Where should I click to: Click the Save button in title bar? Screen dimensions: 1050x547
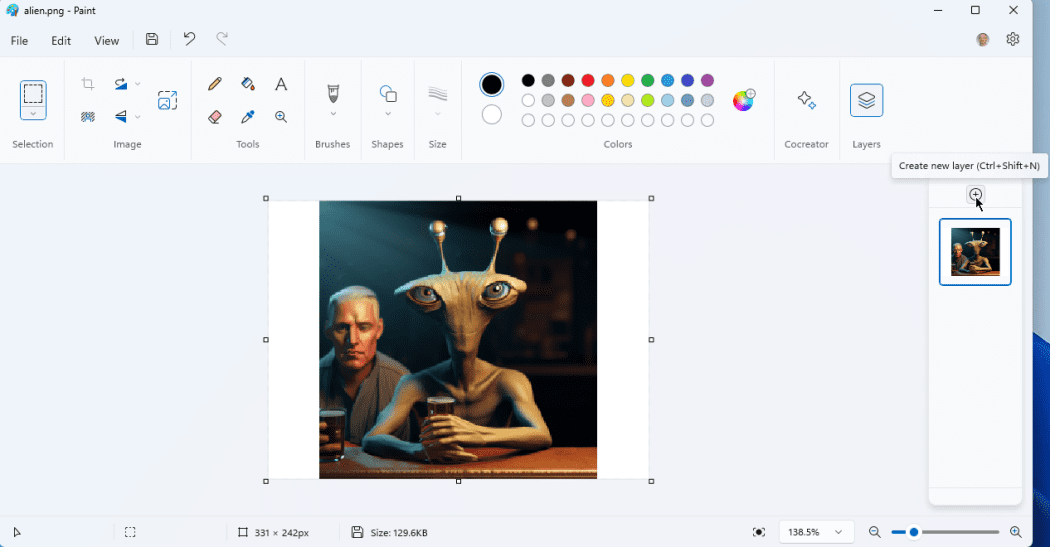tap(152, 39)
